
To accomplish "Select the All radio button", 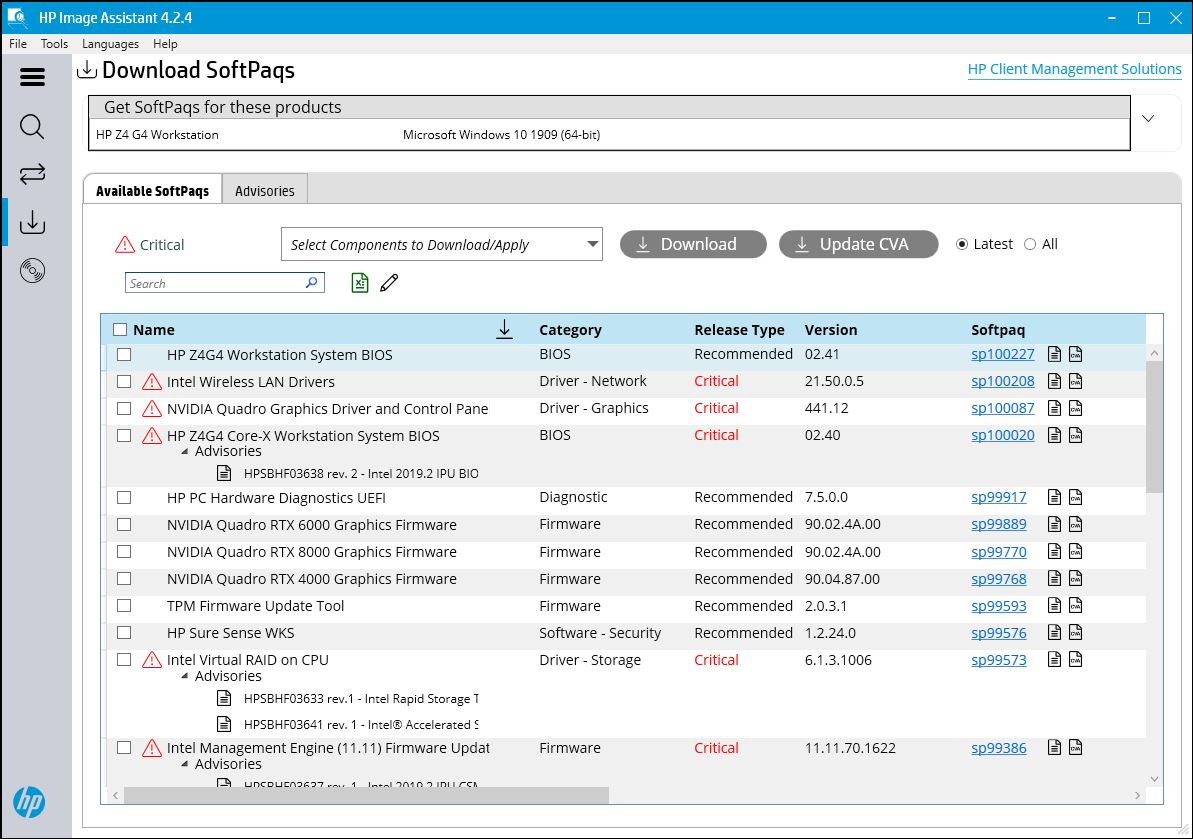I will pos(1030,244).
